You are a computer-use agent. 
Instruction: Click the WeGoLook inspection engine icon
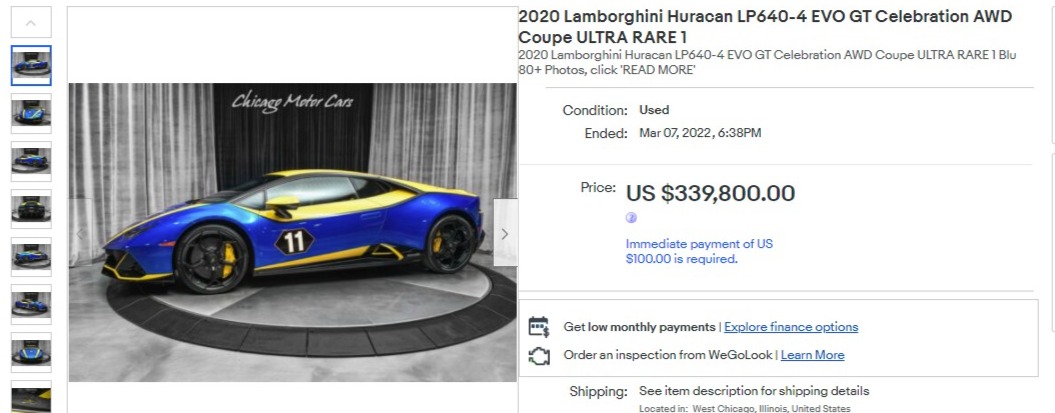click(x=538, y=355)
